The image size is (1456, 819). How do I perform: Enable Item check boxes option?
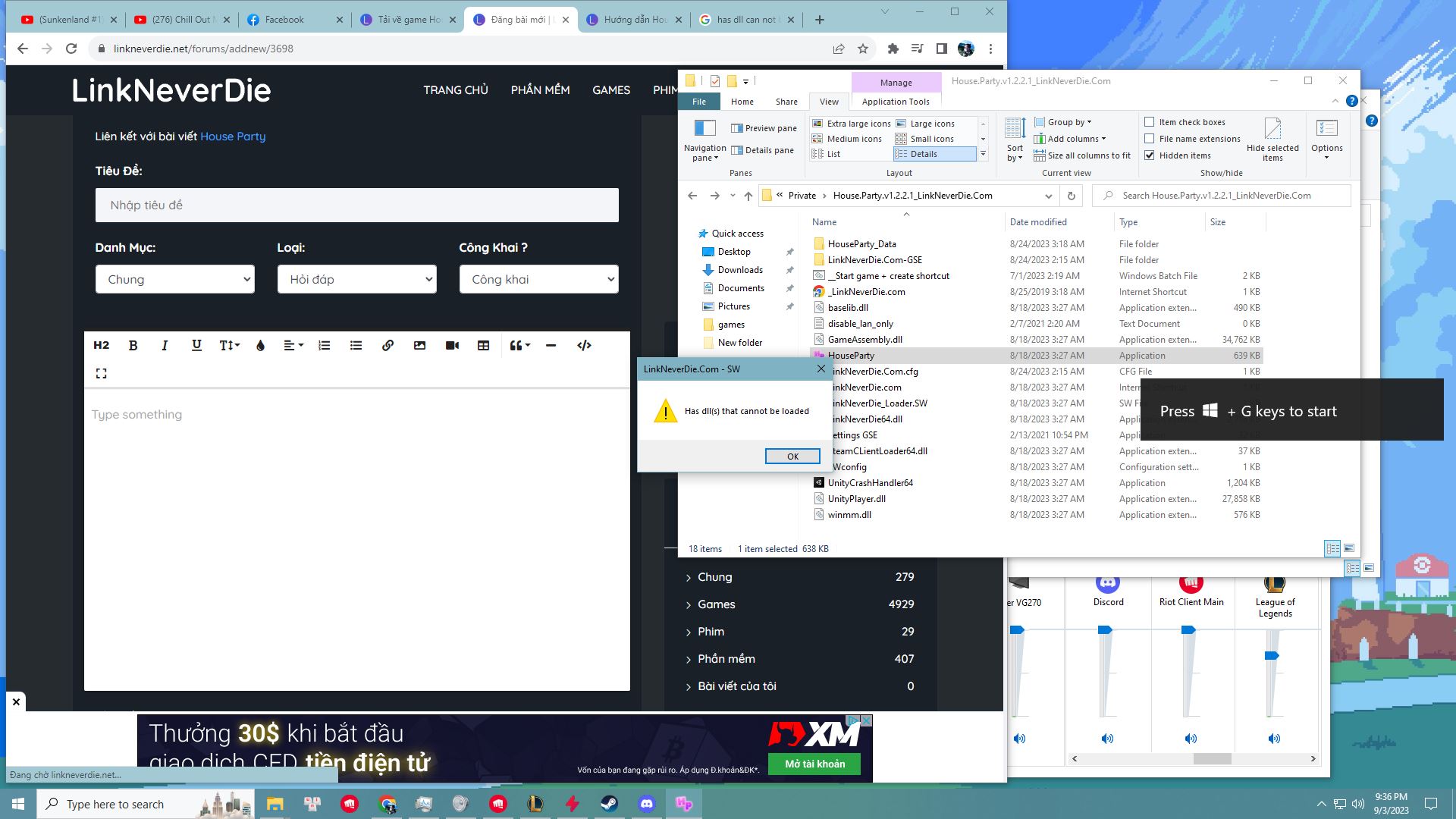coord(1150,122)
